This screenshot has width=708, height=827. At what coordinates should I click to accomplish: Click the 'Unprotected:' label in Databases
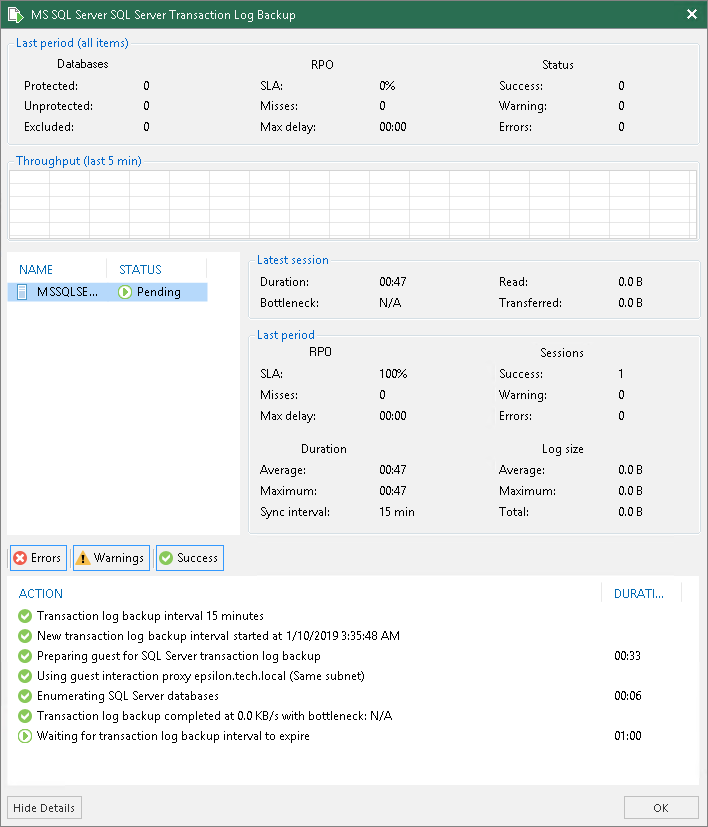click(58, 105)
